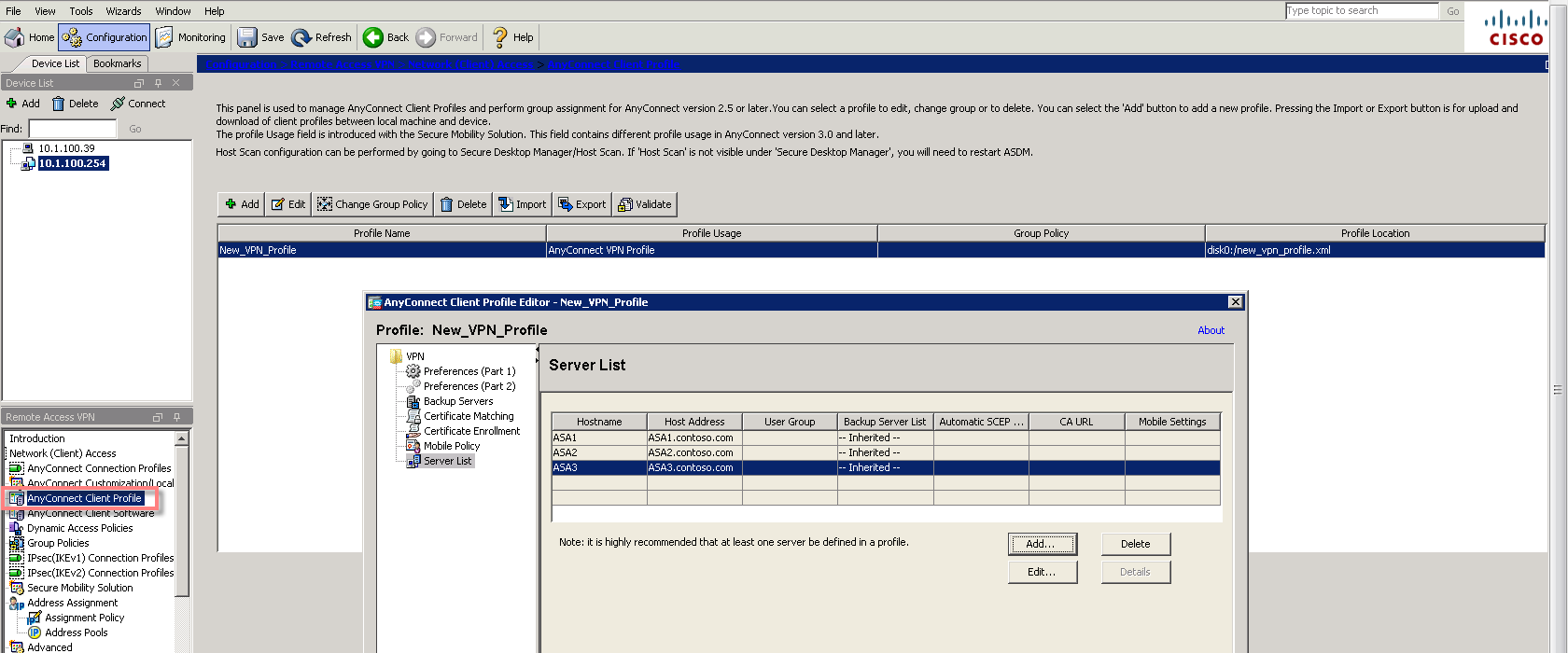Open Dynamic Access Policies
The image size is (1568, 653).
(x=80, y=528)
